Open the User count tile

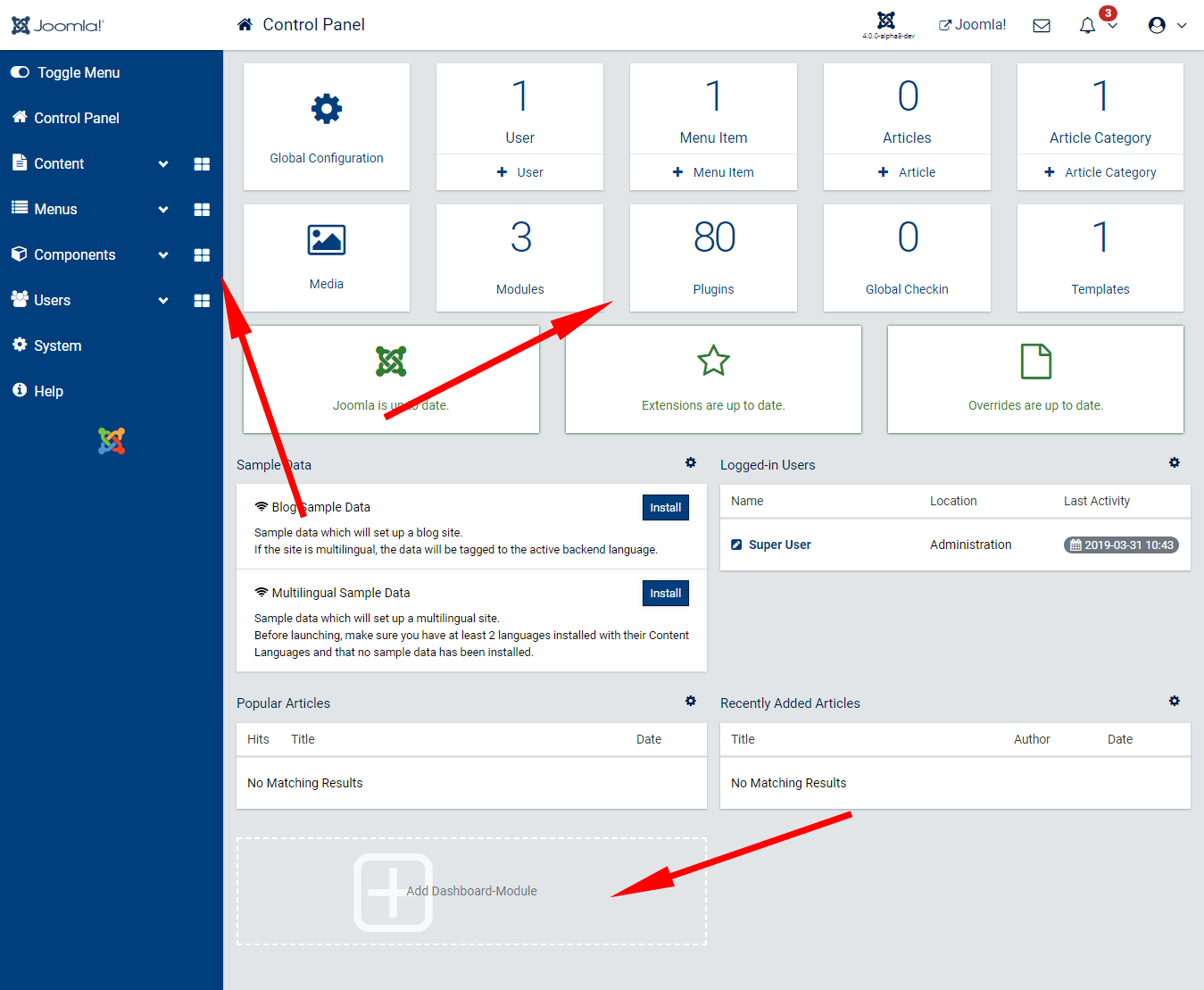click(520, 109)
